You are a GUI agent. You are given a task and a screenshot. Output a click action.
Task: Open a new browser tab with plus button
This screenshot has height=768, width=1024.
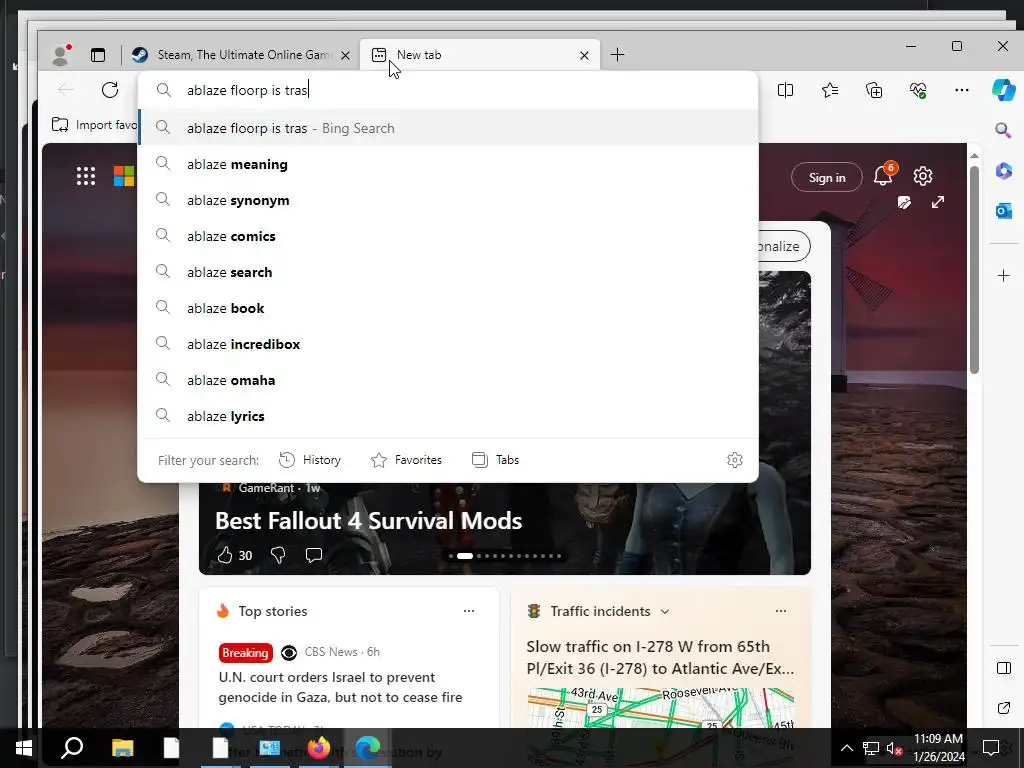pyautogui.click(x=617, y=55)
